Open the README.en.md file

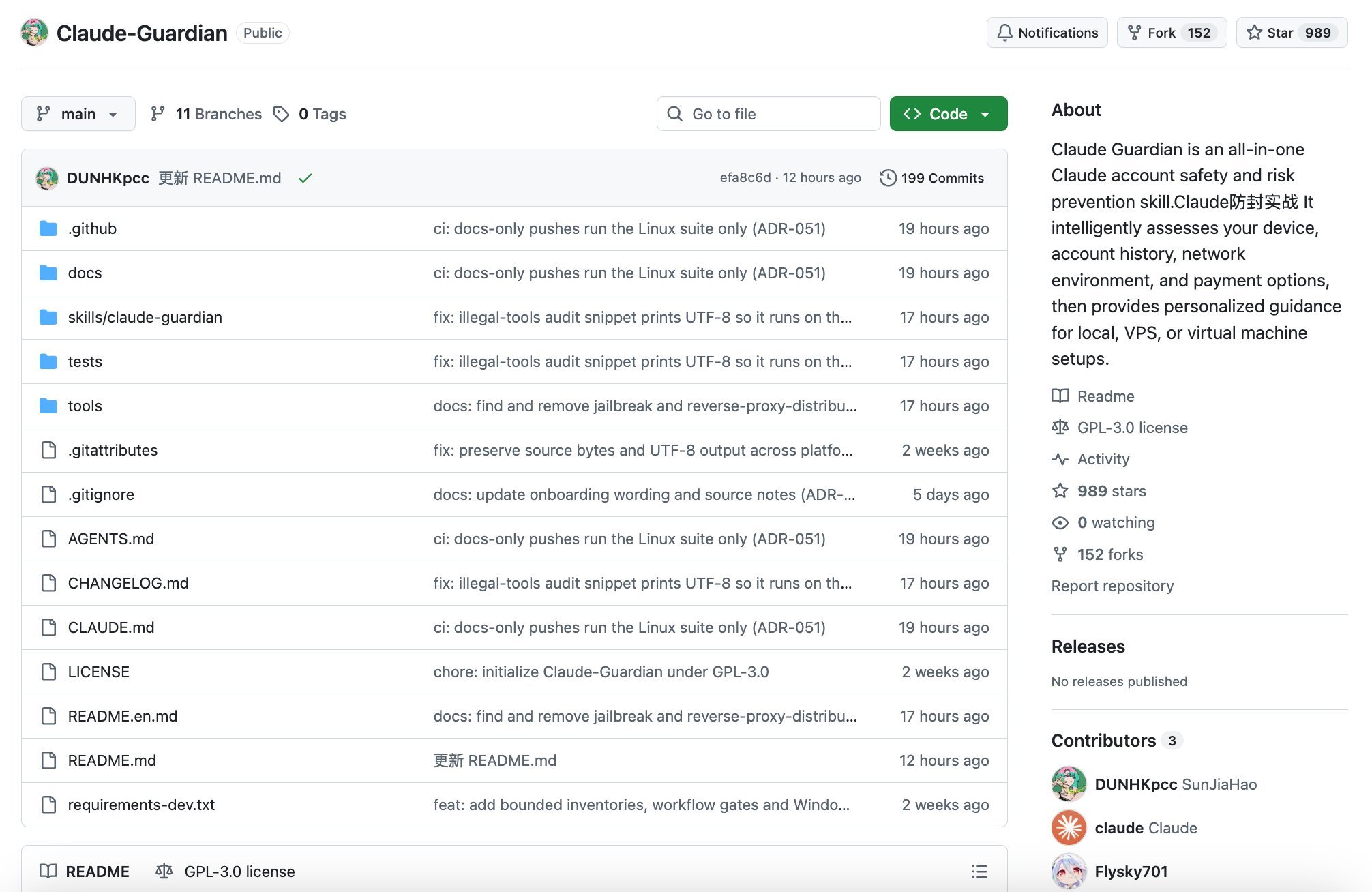click(x=123, y=716)
